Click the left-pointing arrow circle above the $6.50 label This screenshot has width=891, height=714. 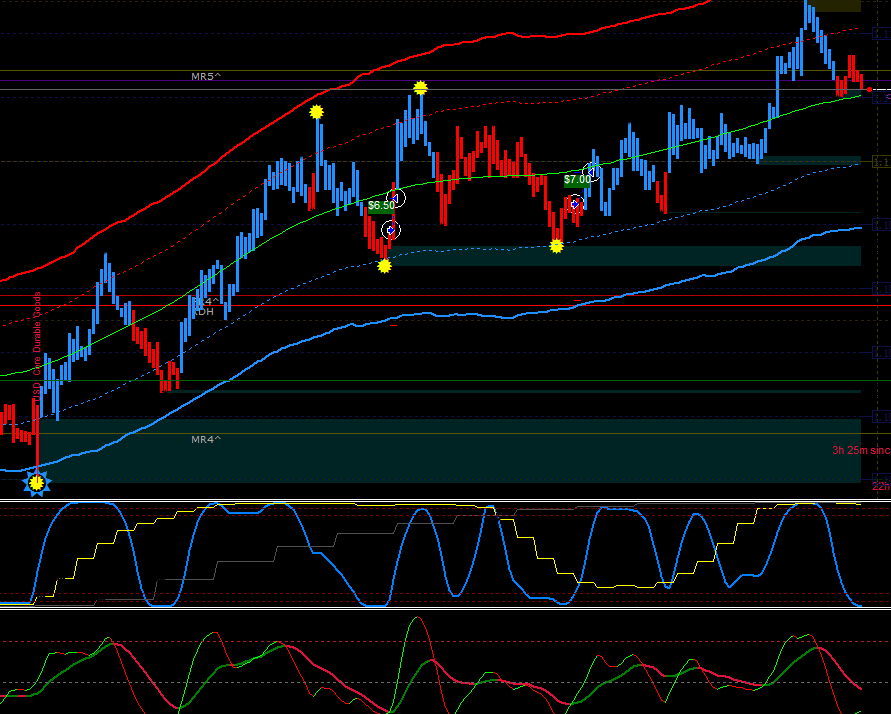coord(397,198)
